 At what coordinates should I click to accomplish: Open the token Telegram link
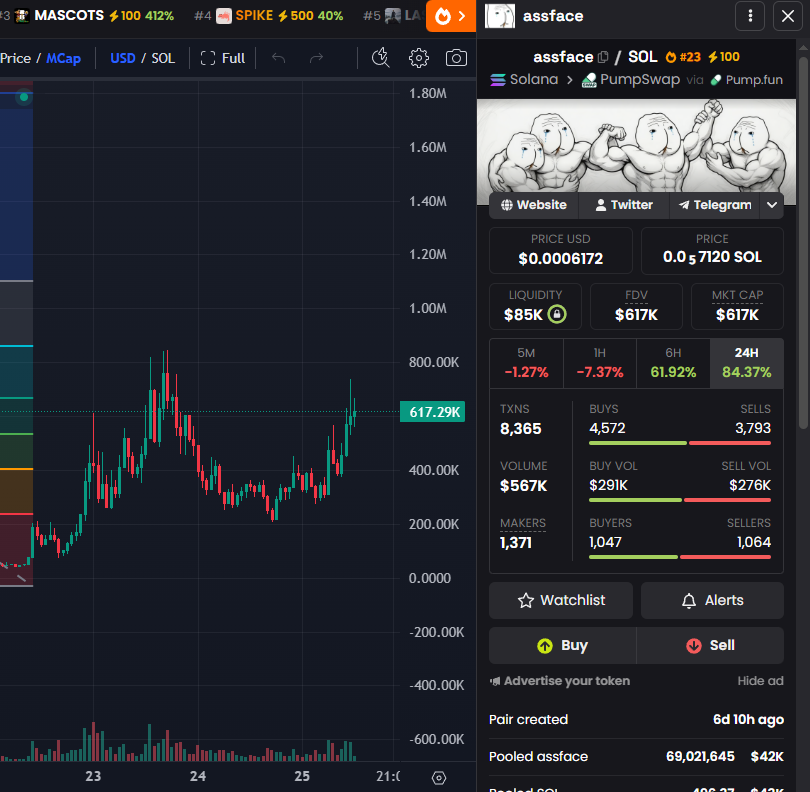coord(715,205)
